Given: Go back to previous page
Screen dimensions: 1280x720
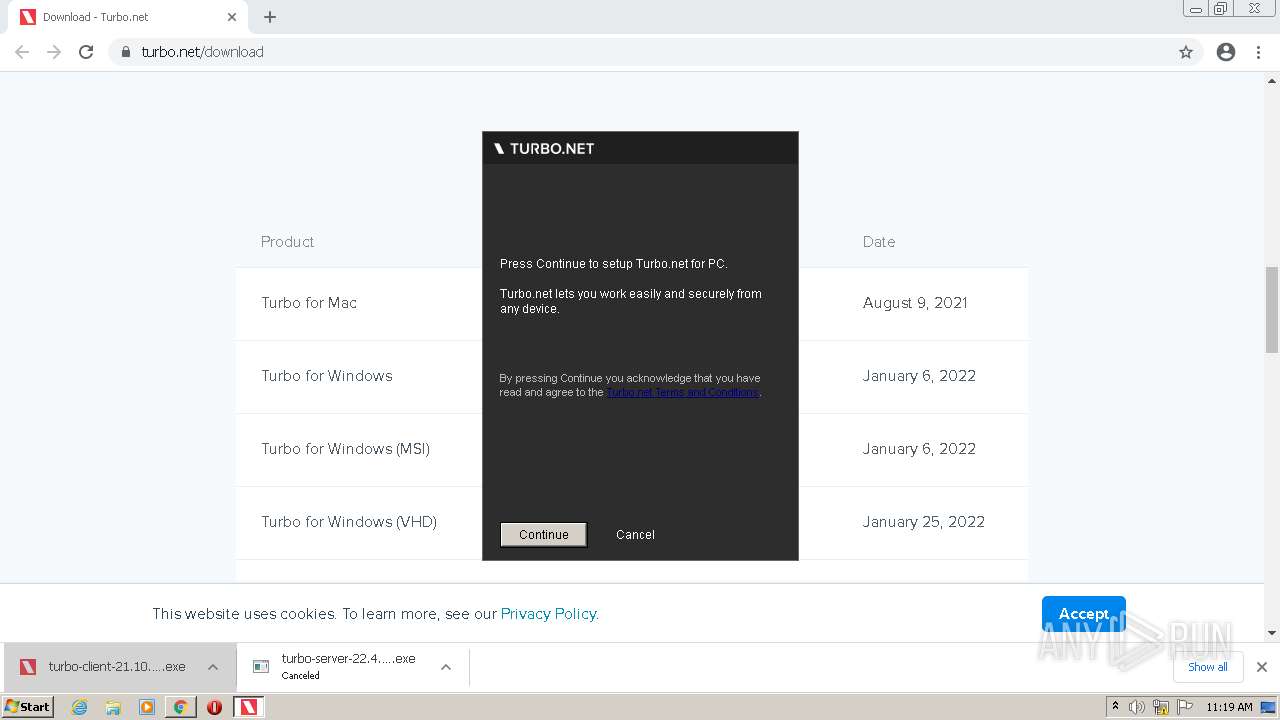Looking at the screenshot, I should coord(22,52).
